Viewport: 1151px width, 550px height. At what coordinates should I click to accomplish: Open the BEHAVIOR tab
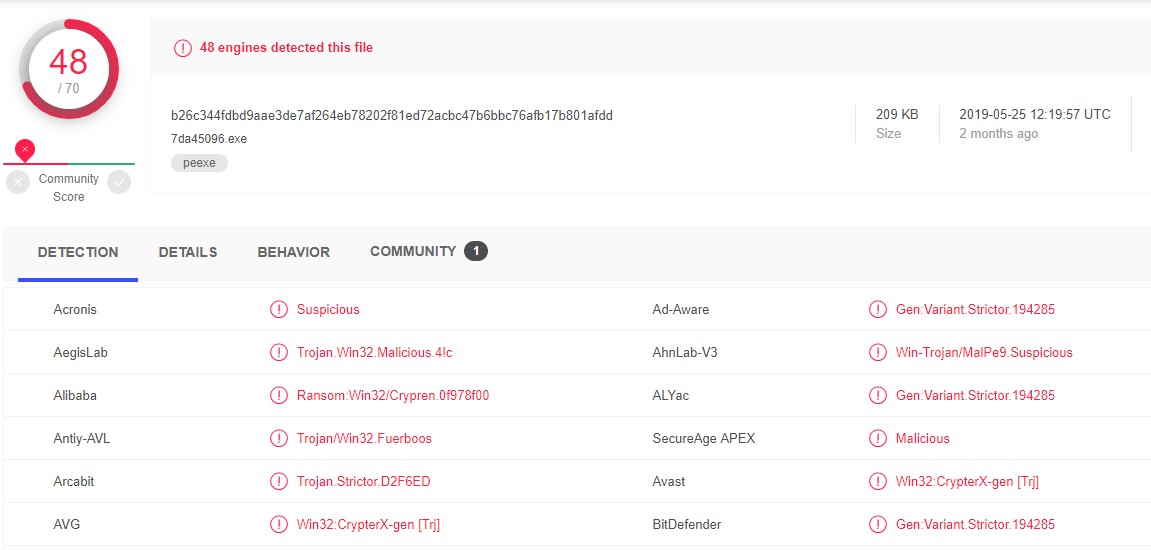pos(293,252)
